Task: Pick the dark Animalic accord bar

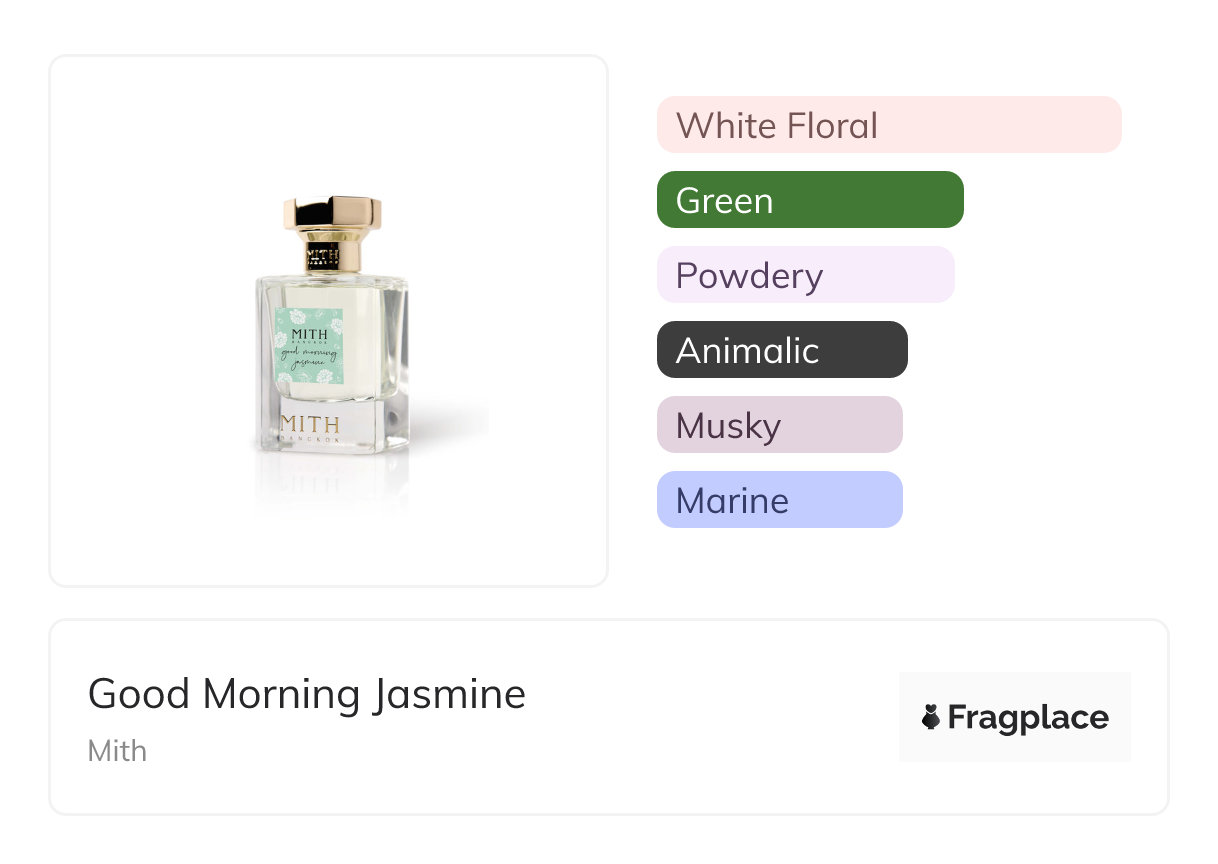Action: (782, 350)
